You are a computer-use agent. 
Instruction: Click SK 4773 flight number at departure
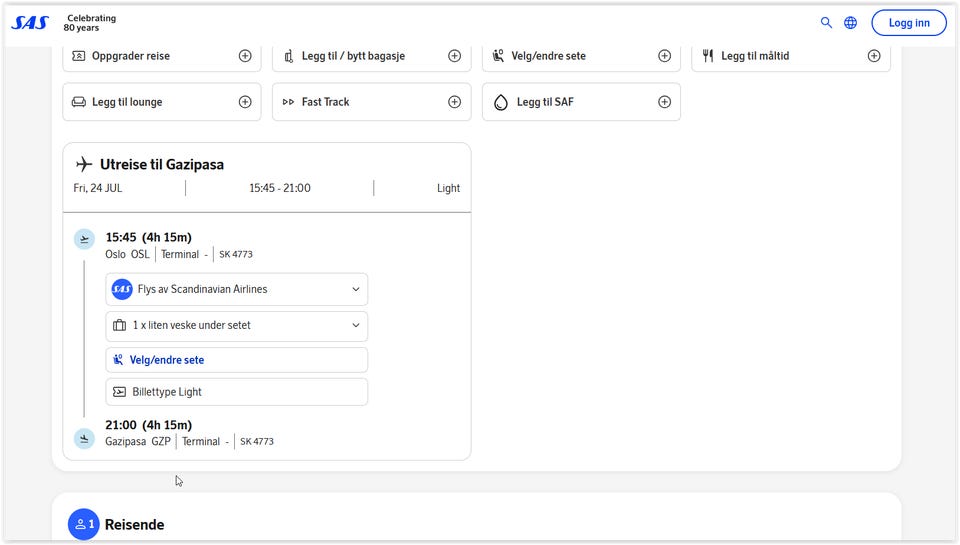(236, 254)
